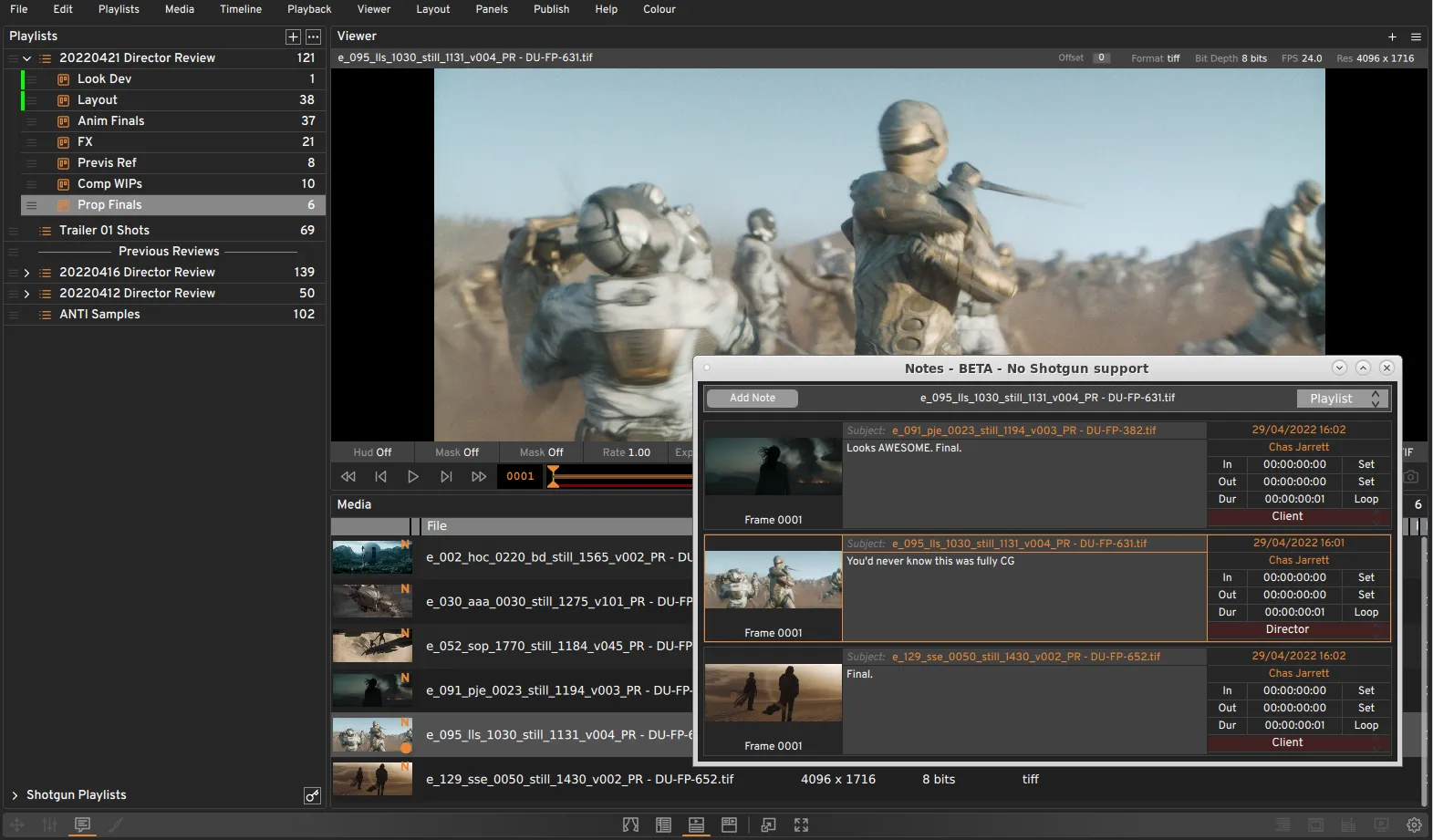Screen dimensions: 1433x840
Task: Toggle the Hud Off control
Action: pyautogui.click(x=372, y=452)
